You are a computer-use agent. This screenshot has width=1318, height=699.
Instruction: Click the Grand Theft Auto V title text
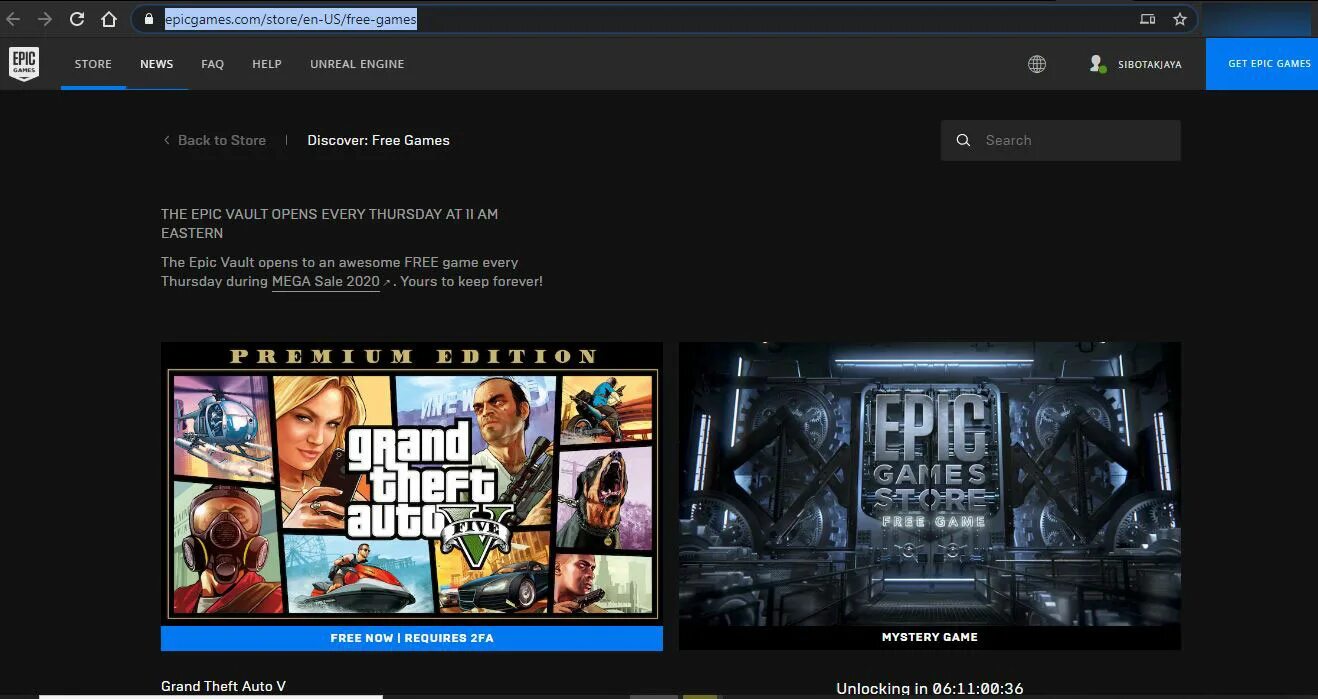point(224,686)
